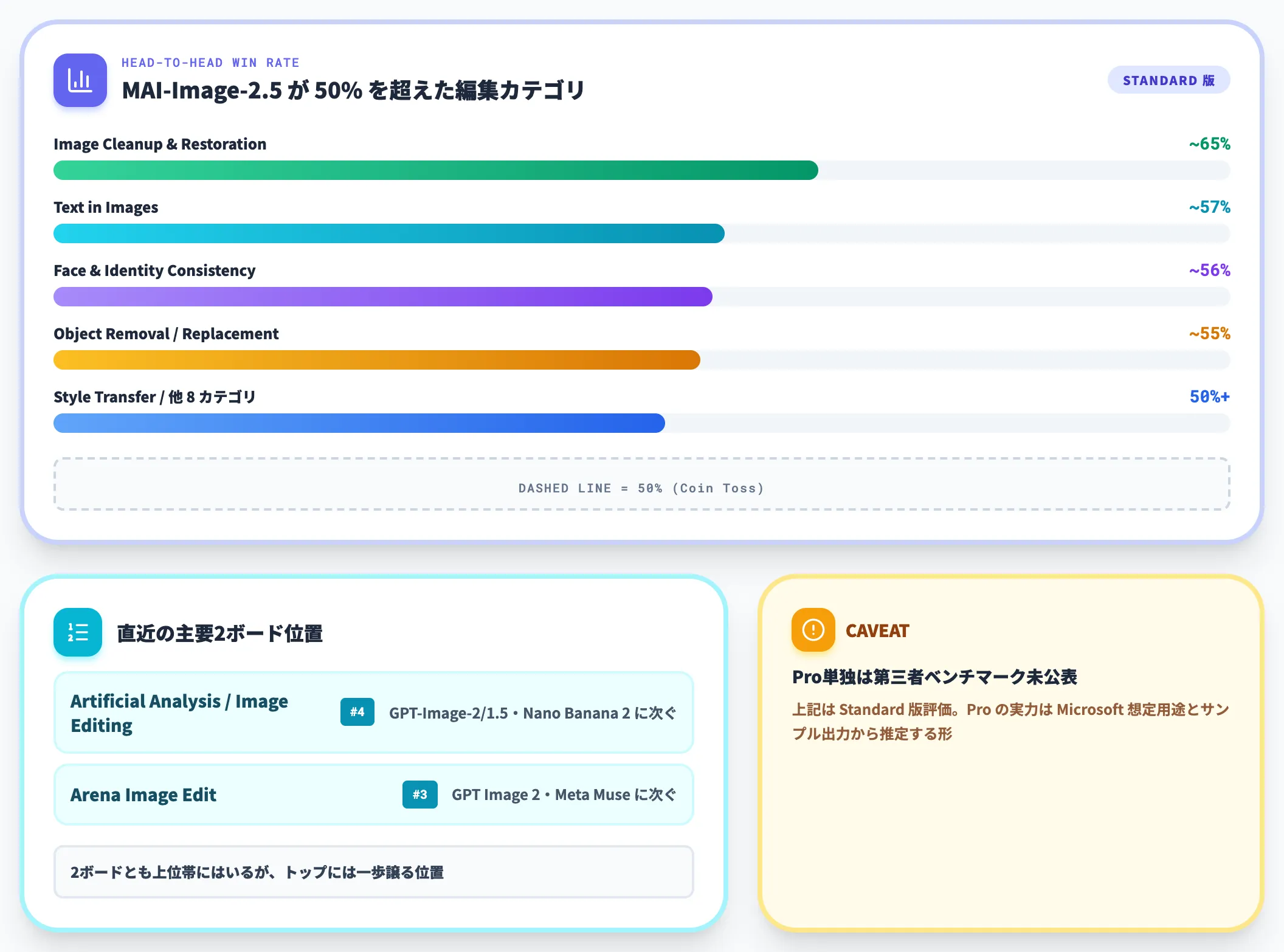Click the orange Object Removal bar
The image size is (1284, 952).
[x=377, y=360]
